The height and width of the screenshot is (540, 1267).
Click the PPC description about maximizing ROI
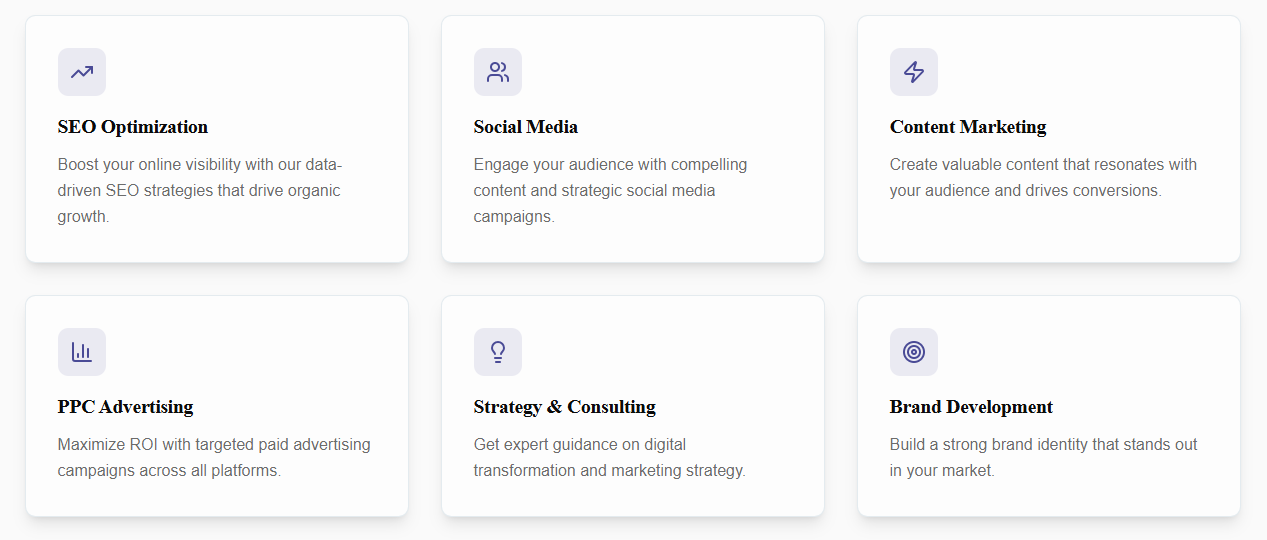coord(214,457)
